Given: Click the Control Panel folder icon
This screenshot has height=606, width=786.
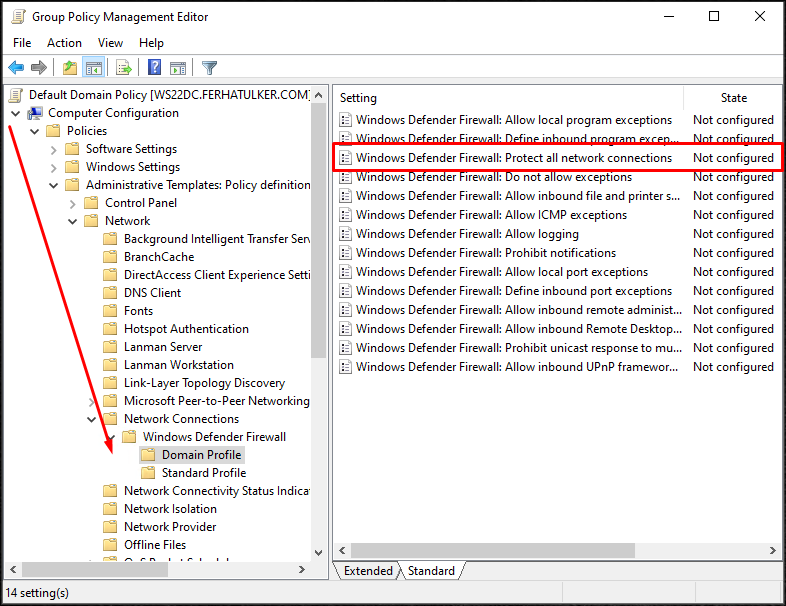Looking at the screenshot, I should coord(91,203).
